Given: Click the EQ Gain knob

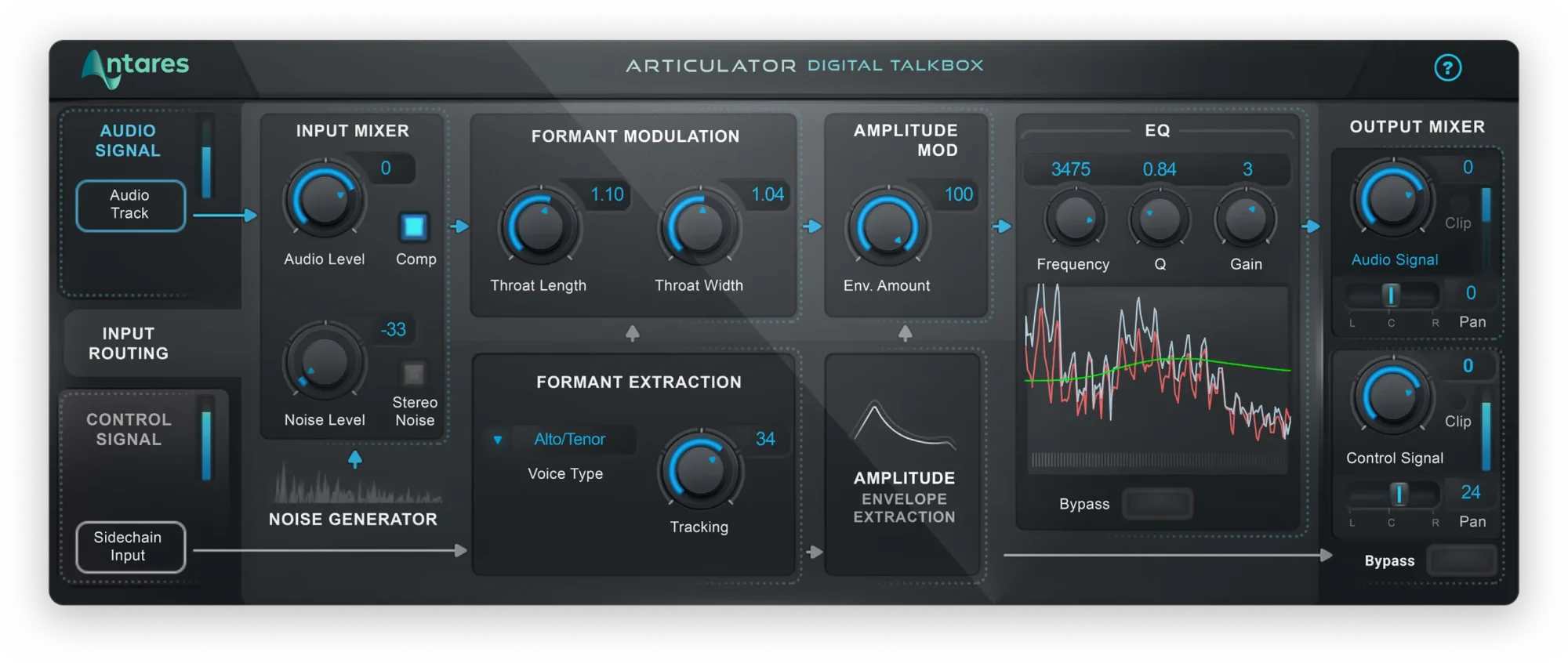Looking at the screenshot, I should tap(1245, 218).
